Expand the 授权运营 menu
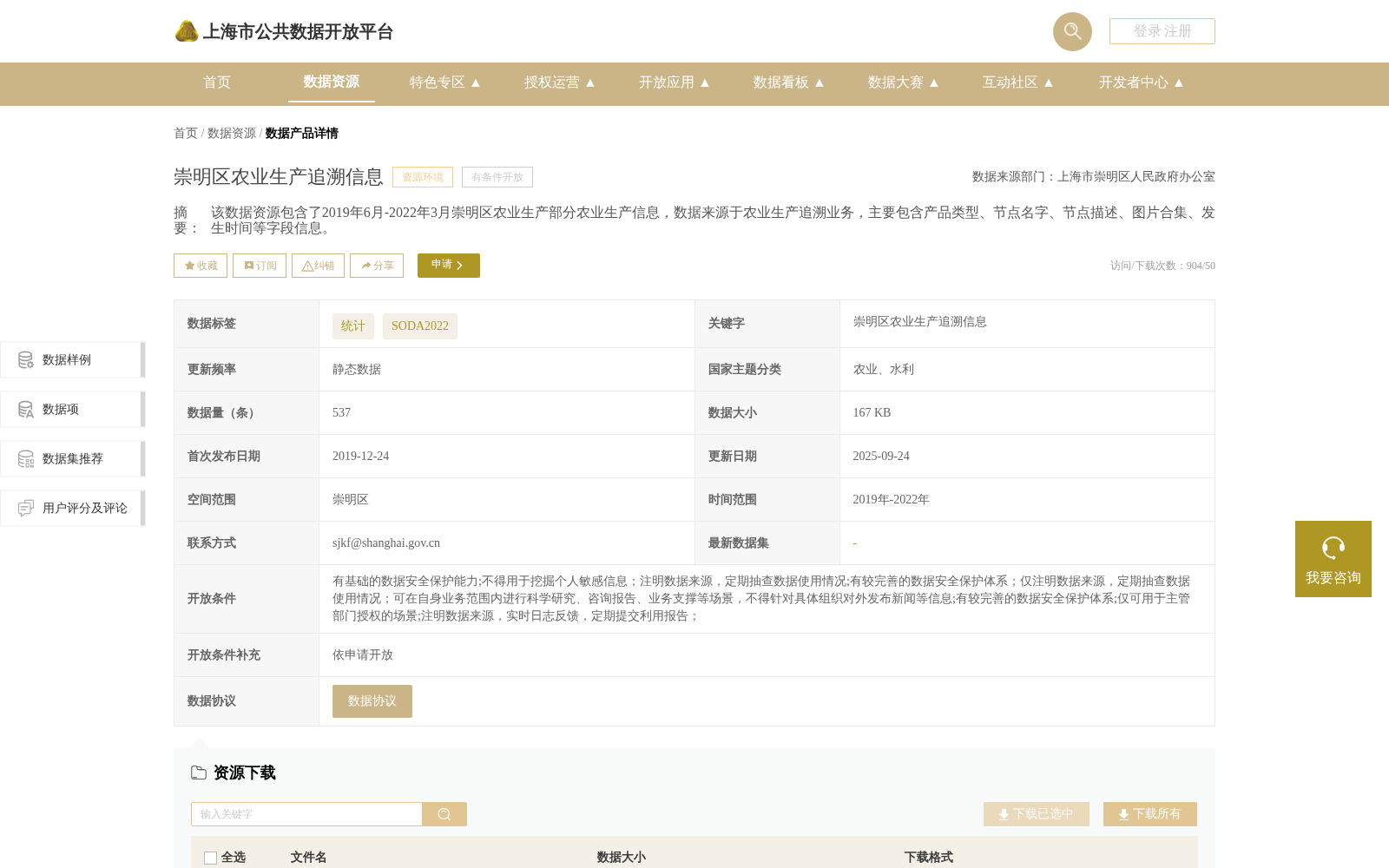1389x868 pixels. [560, 82]
